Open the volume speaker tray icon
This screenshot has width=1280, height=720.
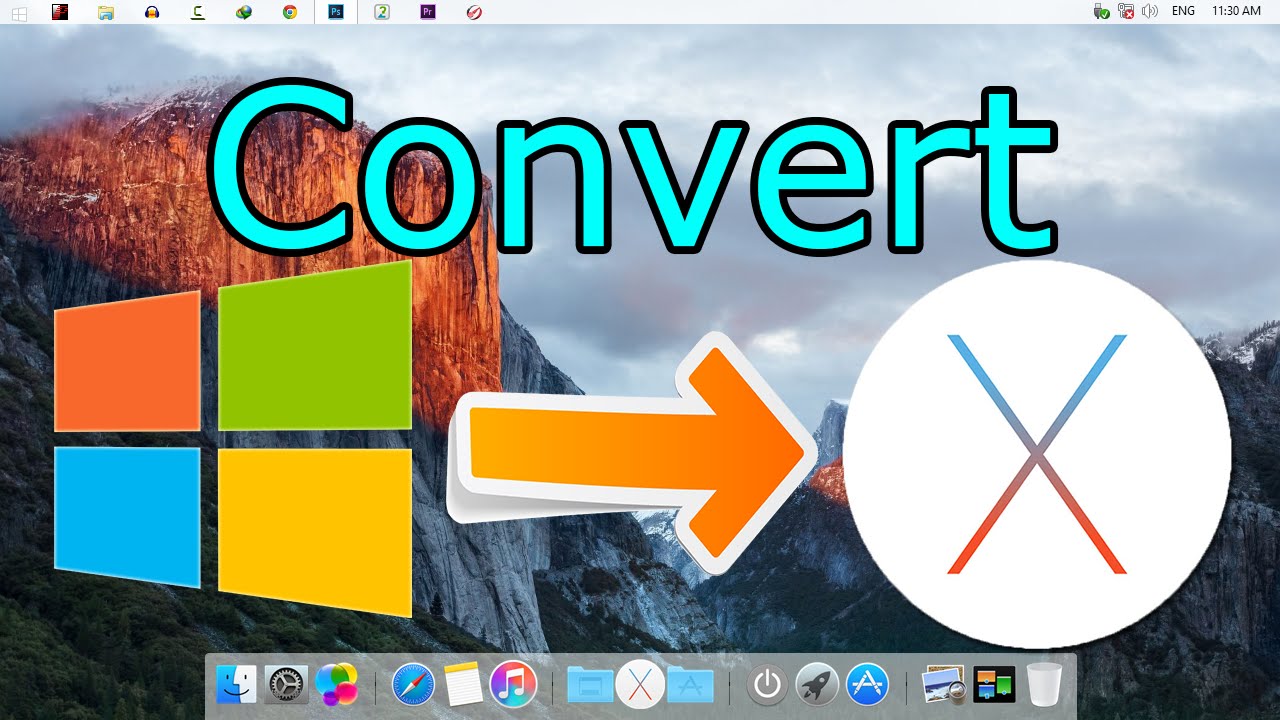[x=1150, y=12]
